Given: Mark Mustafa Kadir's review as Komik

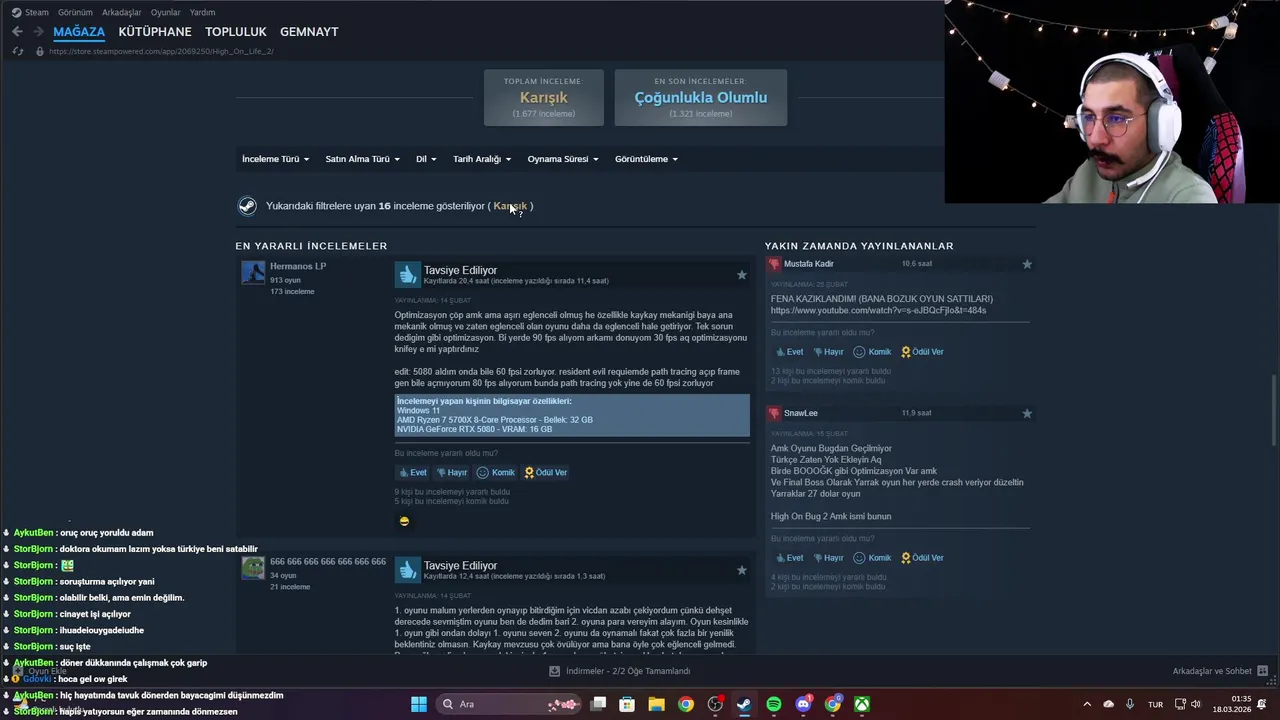Looking at the screenshot, I should click(872, 352).
